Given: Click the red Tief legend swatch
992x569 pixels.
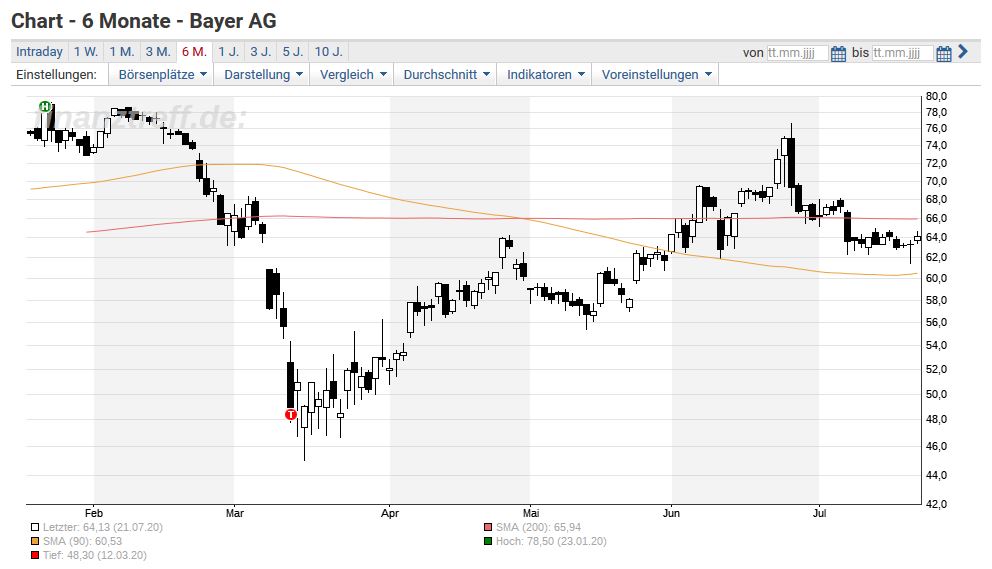Looking at the screenshot, I should (35, 555).
